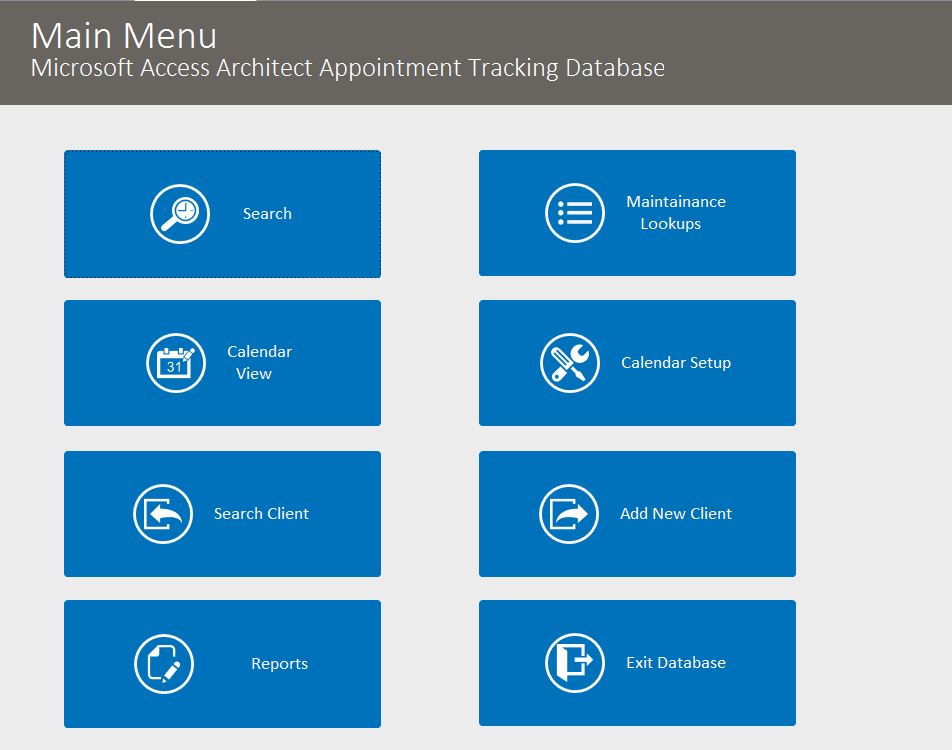Click the right arrow icon beside Add New Client
Screen dimensions: 952x750
569,514
